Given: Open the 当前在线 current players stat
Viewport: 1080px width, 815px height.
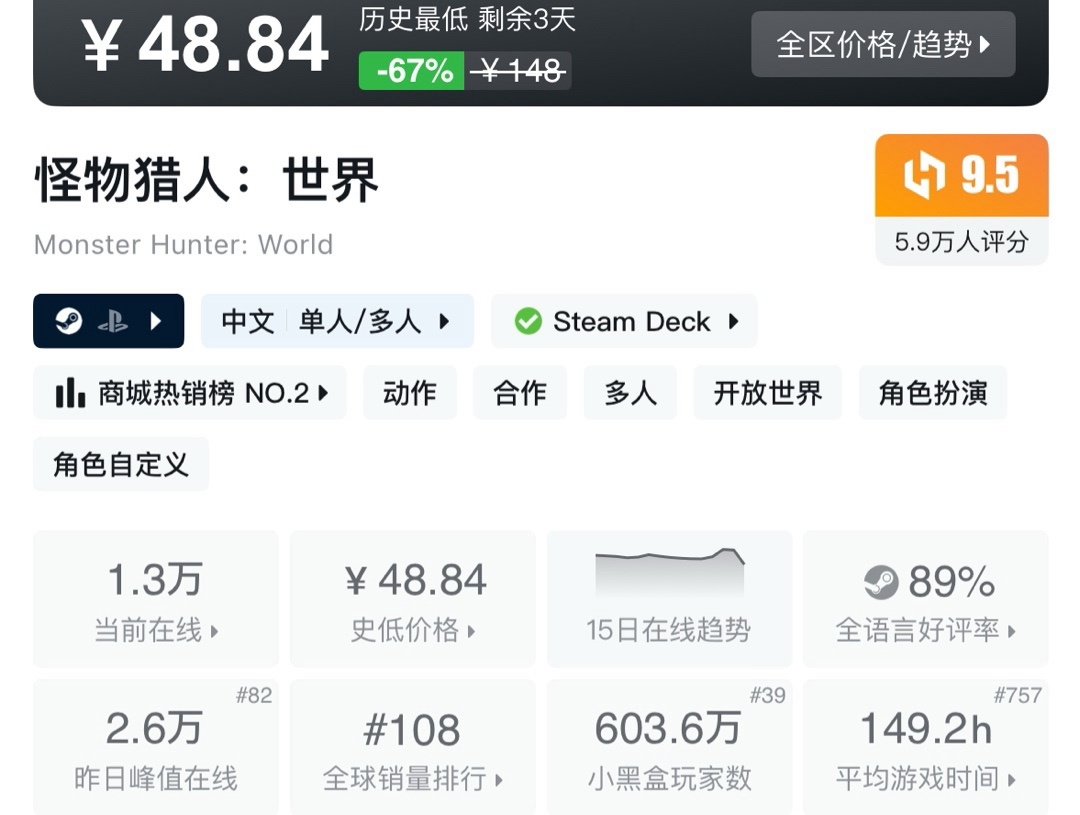Looking at the screenshot, I should tap(156, 600).
